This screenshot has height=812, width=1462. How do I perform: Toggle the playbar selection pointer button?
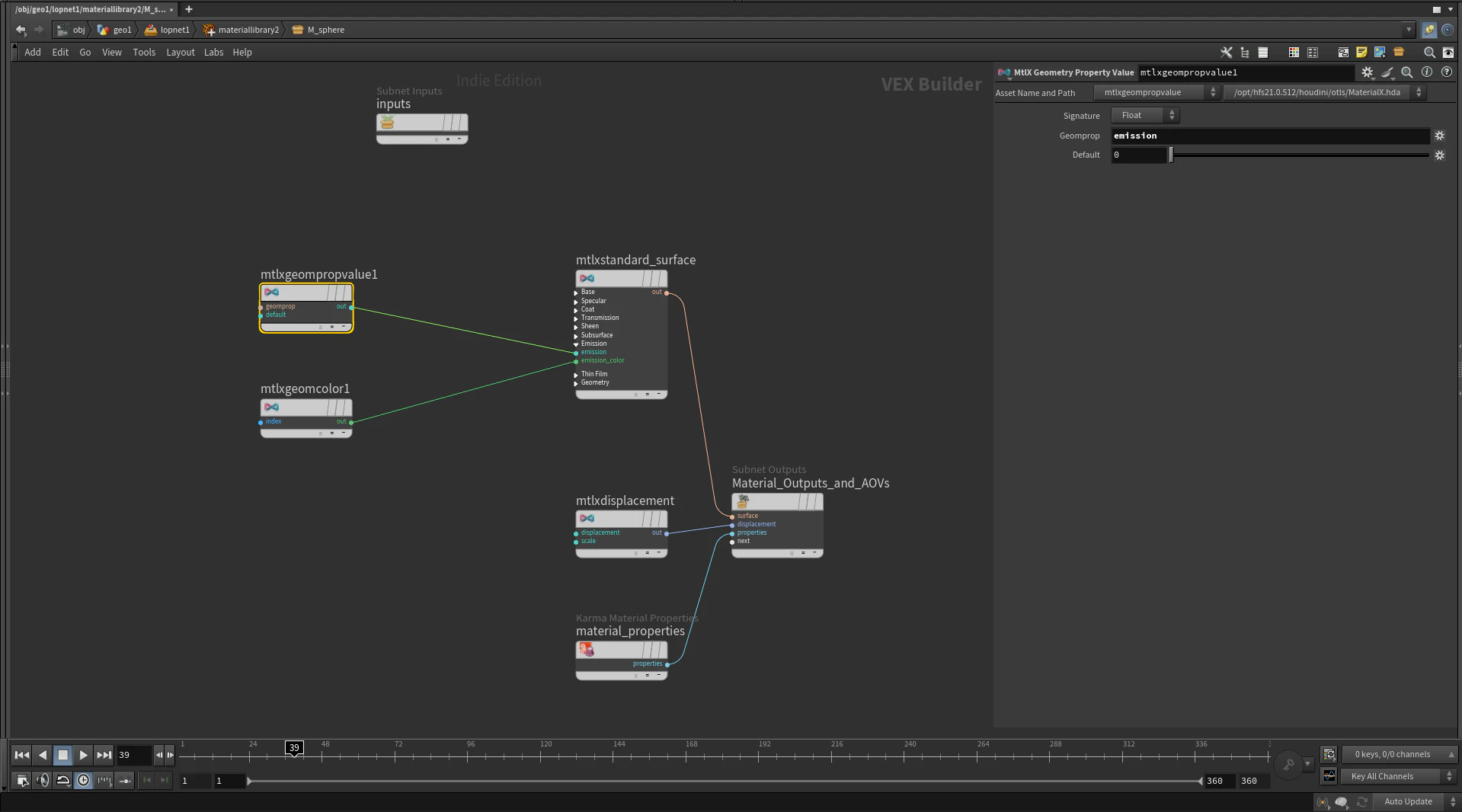coord(22,780)
